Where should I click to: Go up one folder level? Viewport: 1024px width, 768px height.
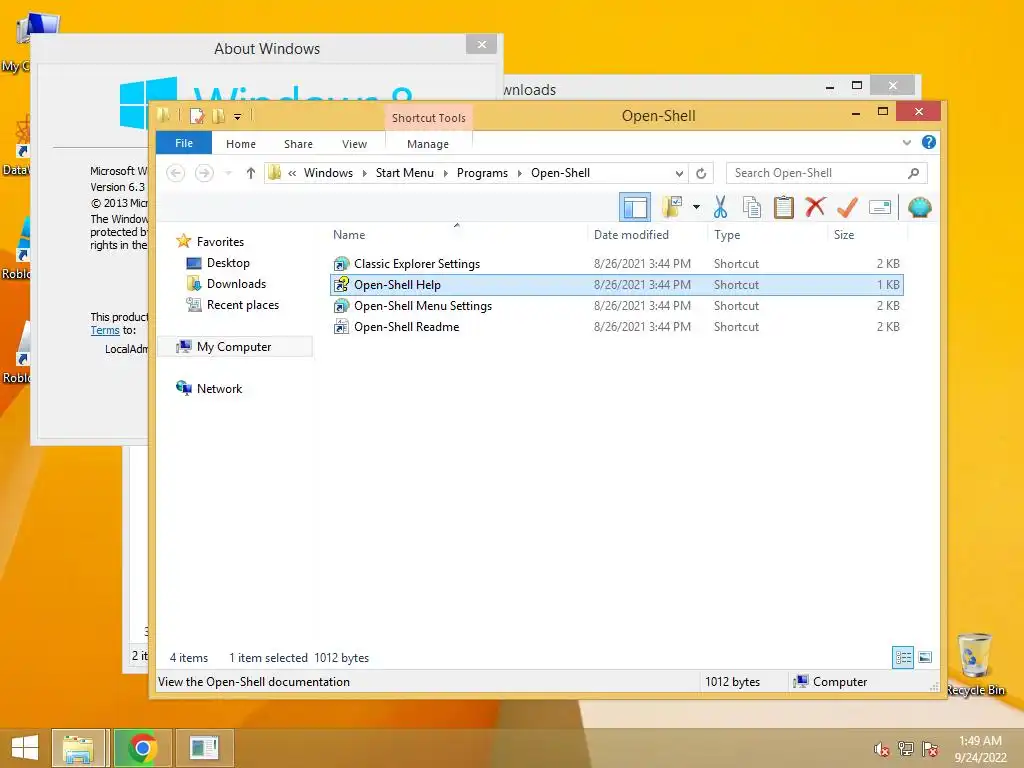click(251, 173)
